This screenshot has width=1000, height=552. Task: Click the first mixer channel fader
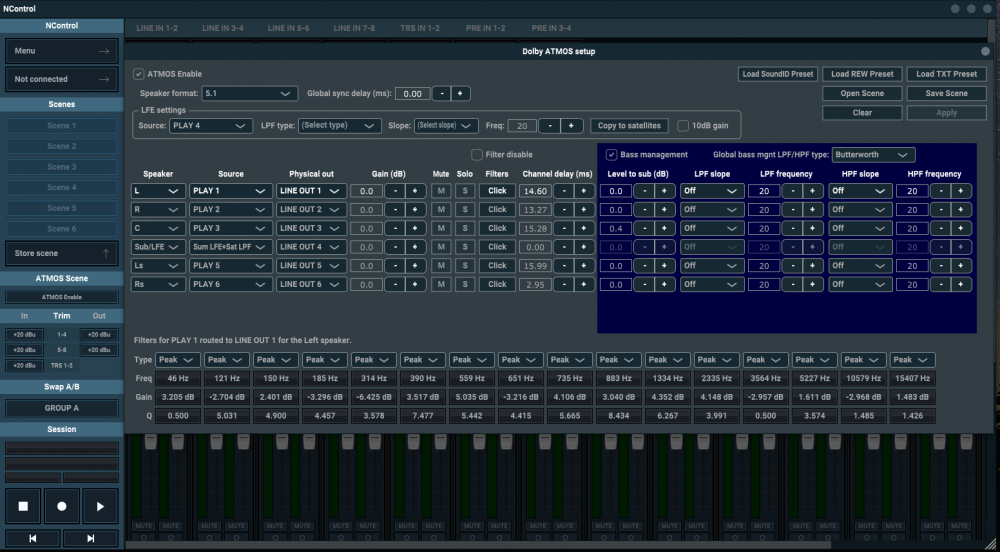click(151, 442)
